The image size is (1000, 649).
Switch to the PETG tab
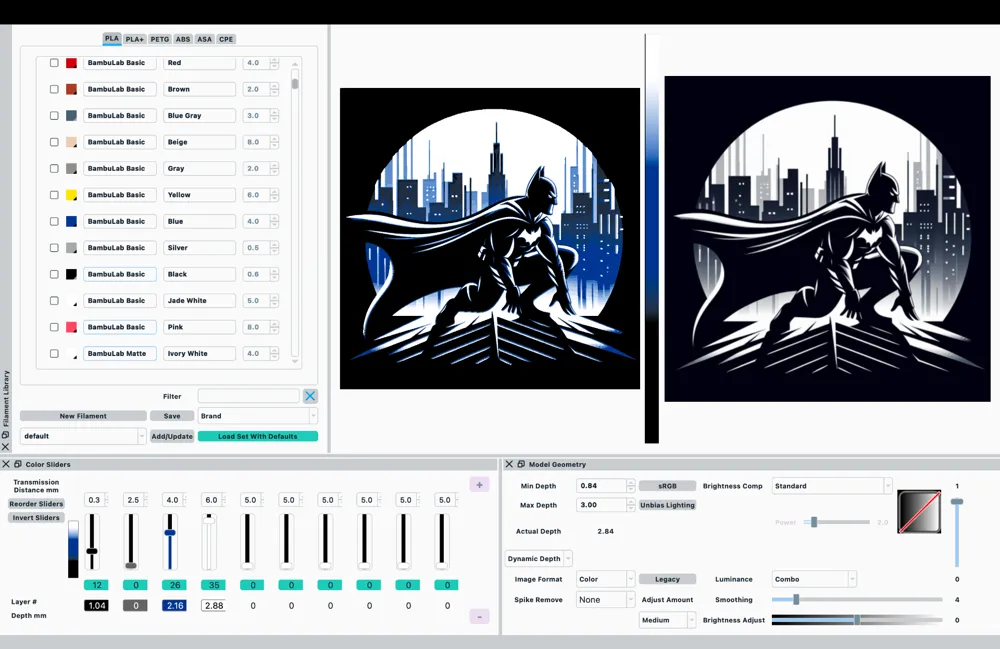click(x=159, y=39)
